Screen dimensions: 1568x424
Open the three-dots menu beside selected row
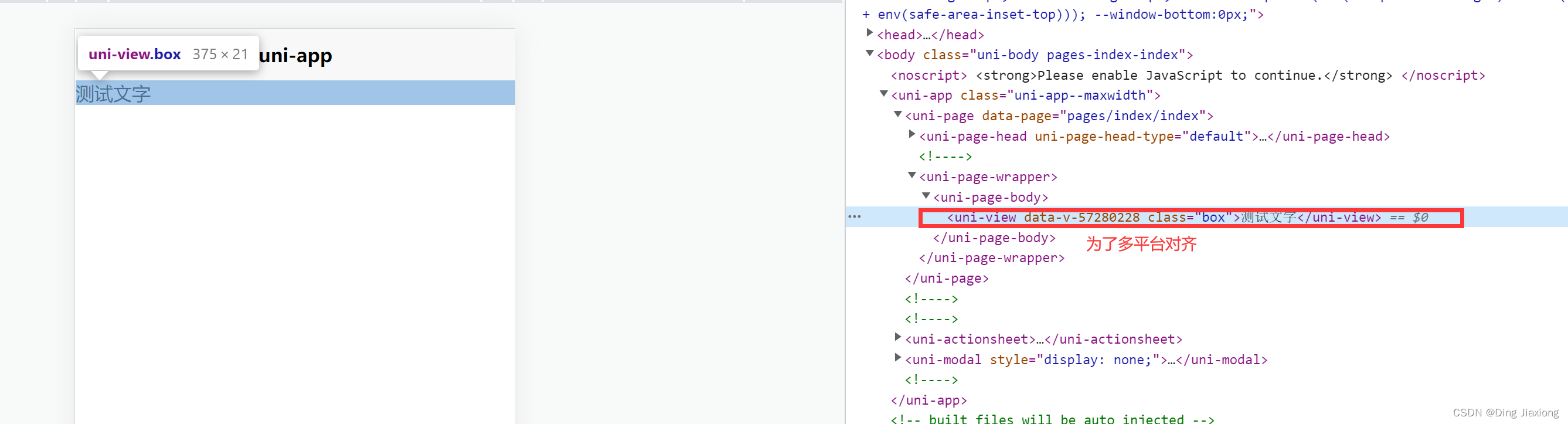[x=855, y=217]
